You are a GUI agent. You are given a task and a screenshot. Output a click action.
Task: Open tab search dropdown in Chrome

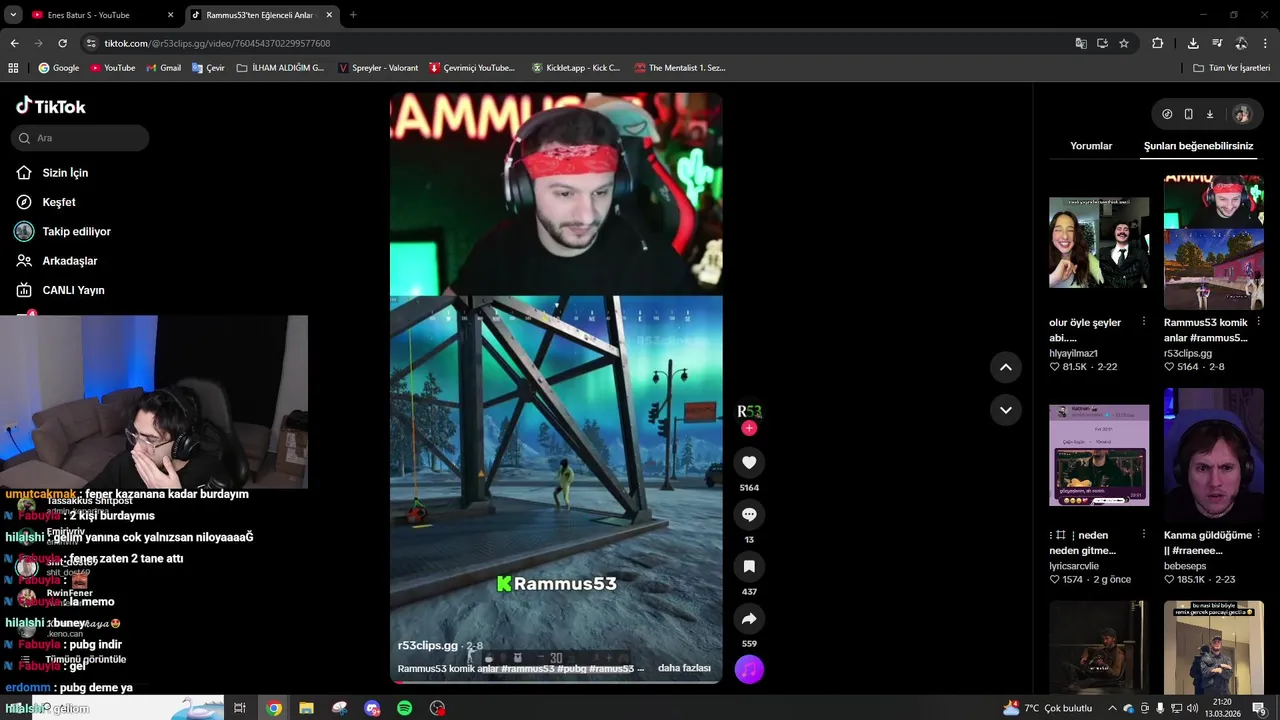12,15
